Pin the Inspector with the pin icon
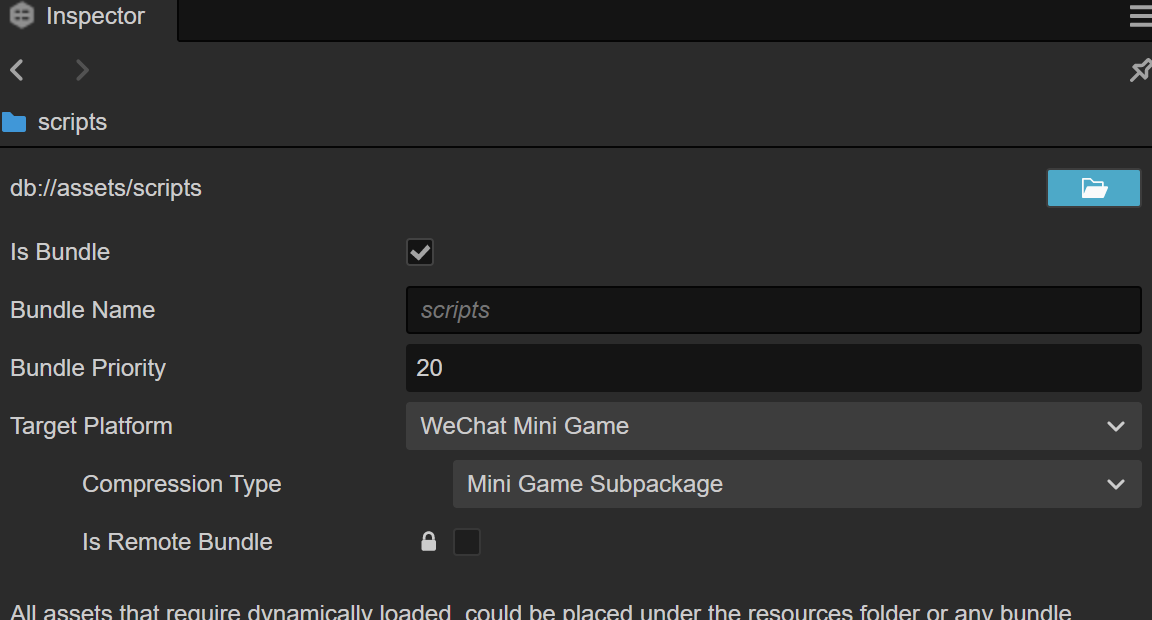This screenshot has height=620, width=1152. pos(1139,70)
